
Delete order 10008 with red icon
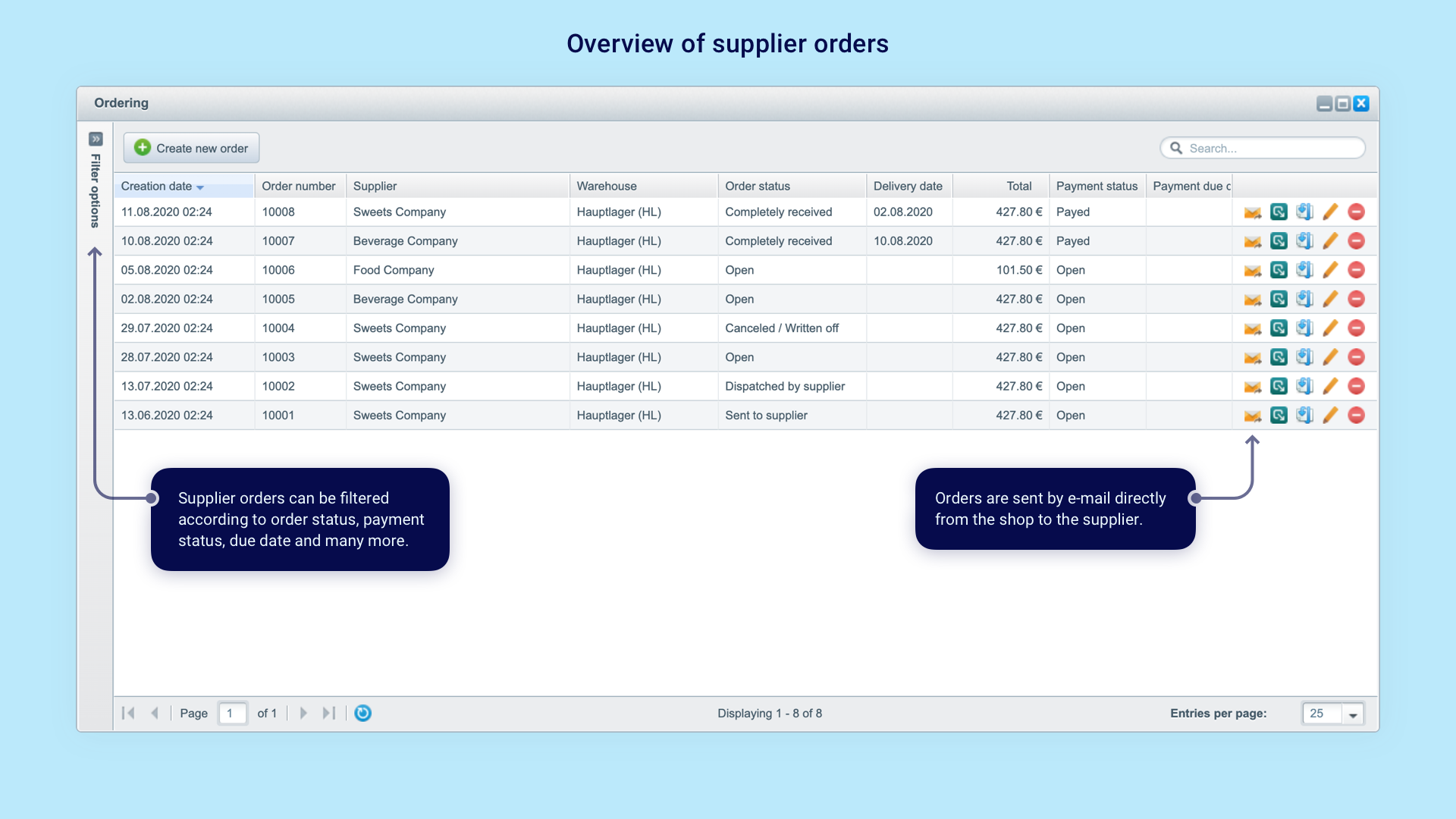click(x=1357, y=212)
